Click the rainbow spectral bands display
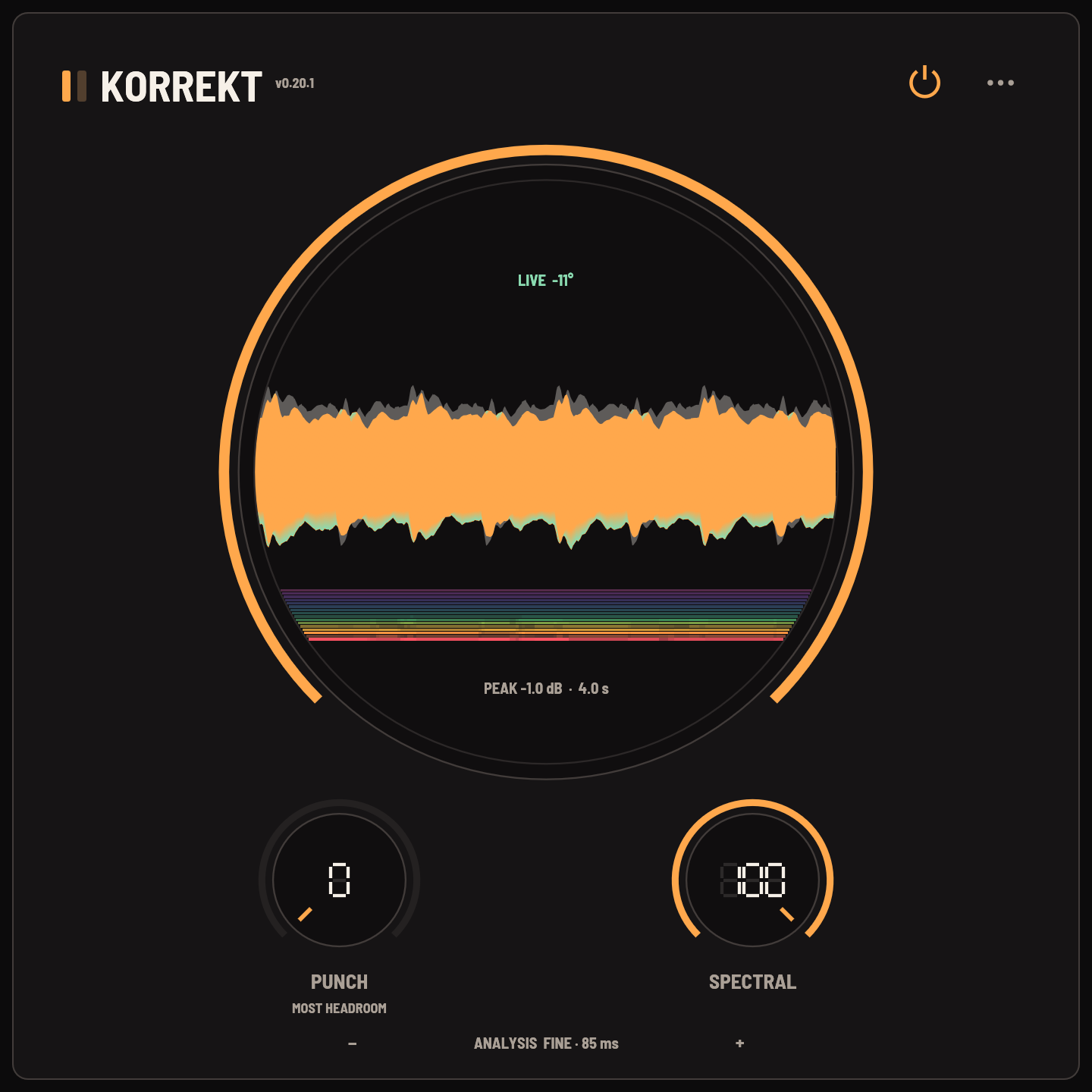This screenshot has height=1092, width=1092. coord(546,615)
